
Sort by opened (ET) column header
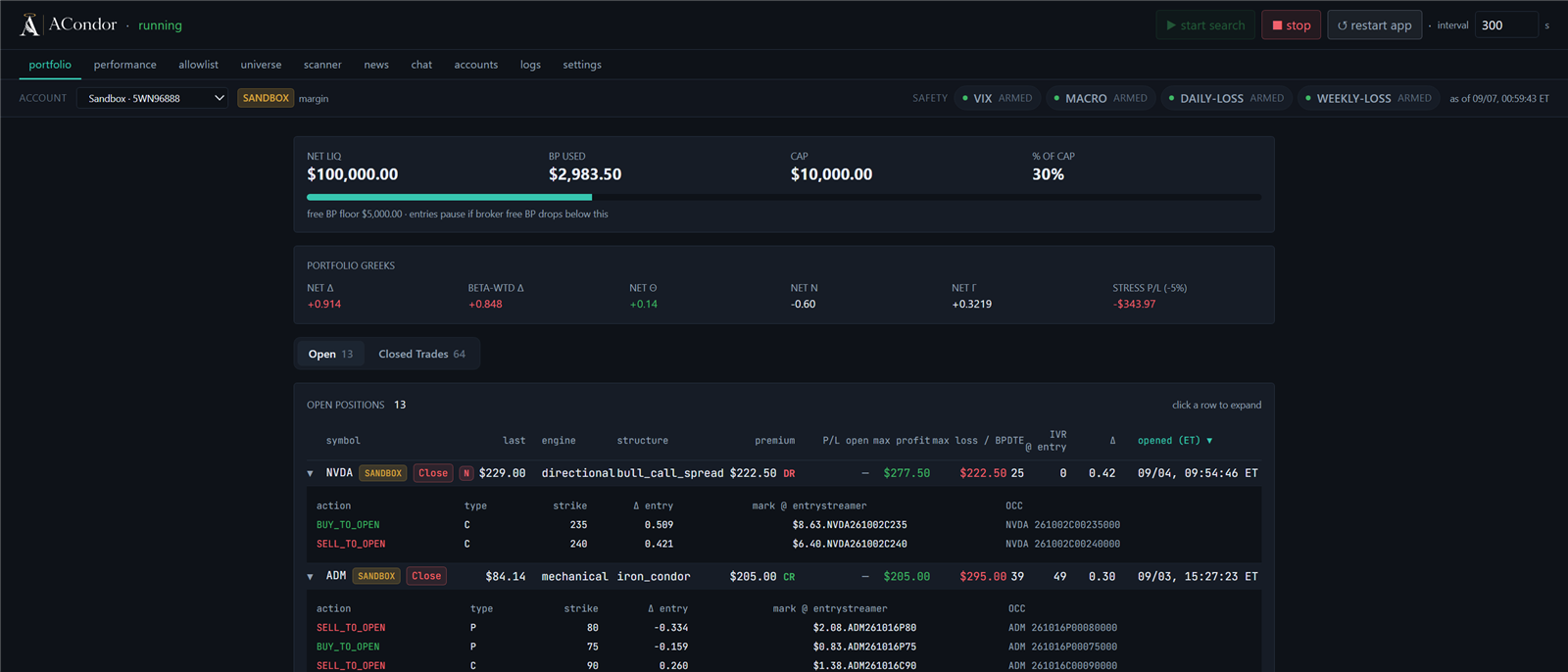(1175, 441)
